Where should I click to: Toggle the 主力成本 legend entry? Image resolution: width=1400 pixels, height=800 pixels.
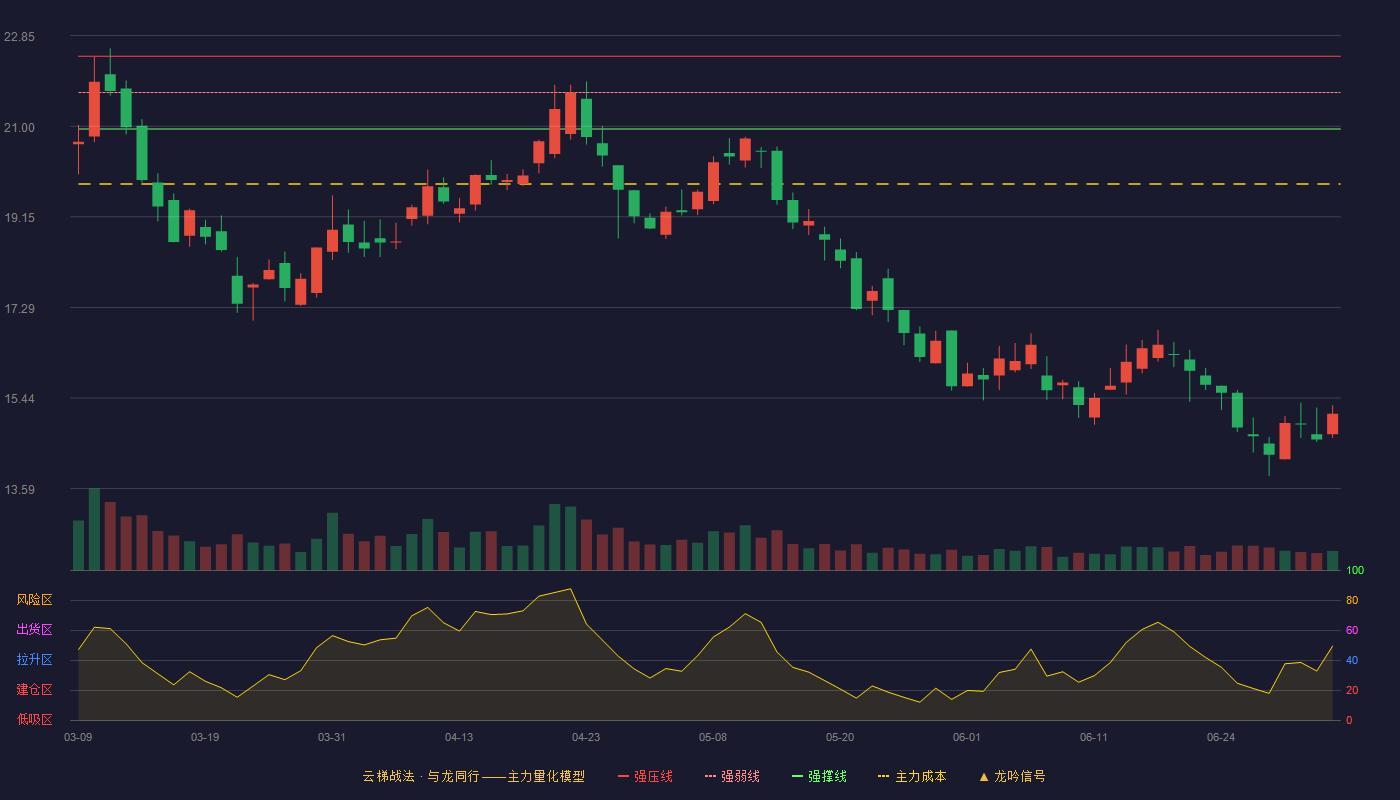912,776
